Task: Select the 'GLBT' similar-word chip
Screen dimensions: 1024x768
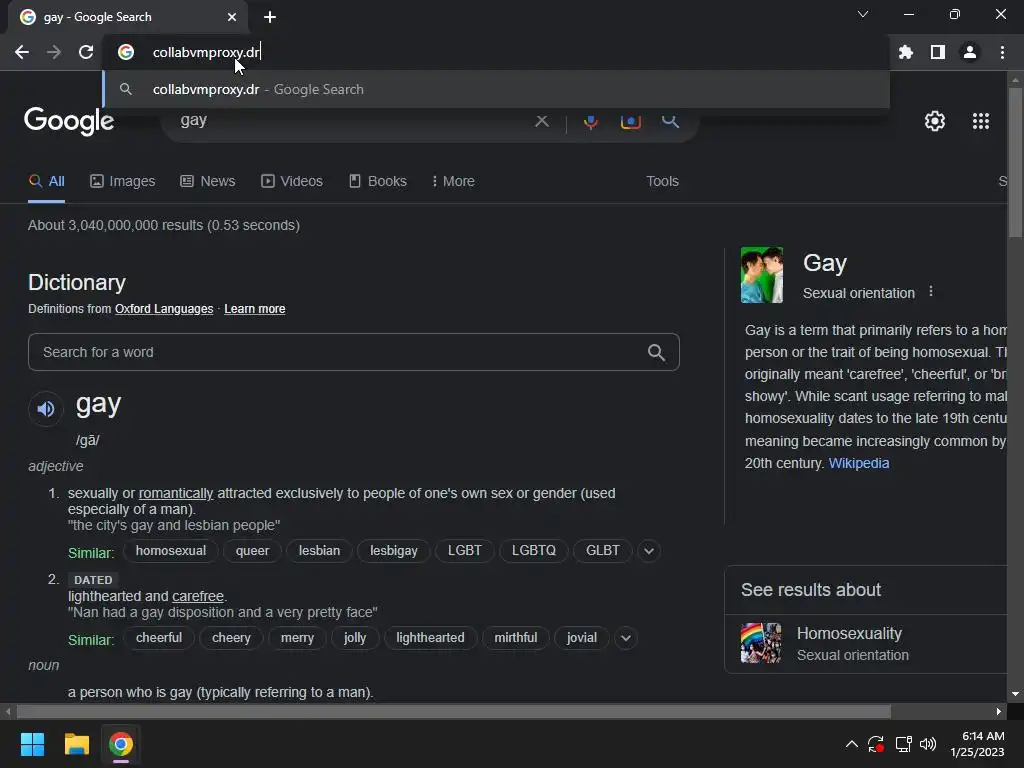Action: point(602,551)
